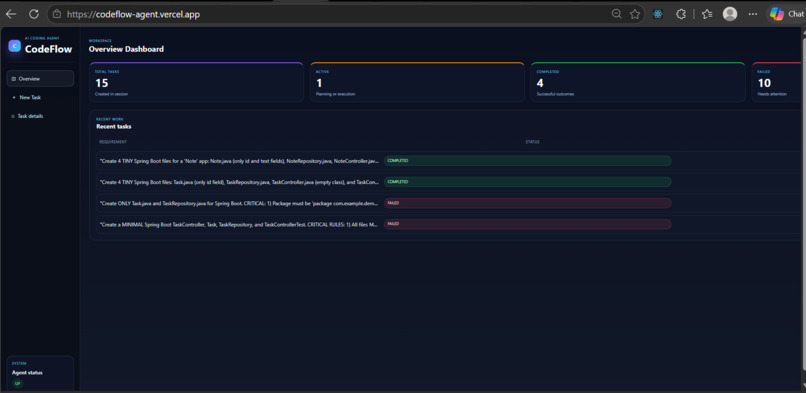Click the zoom out magnifier icon

coord(616,14)
